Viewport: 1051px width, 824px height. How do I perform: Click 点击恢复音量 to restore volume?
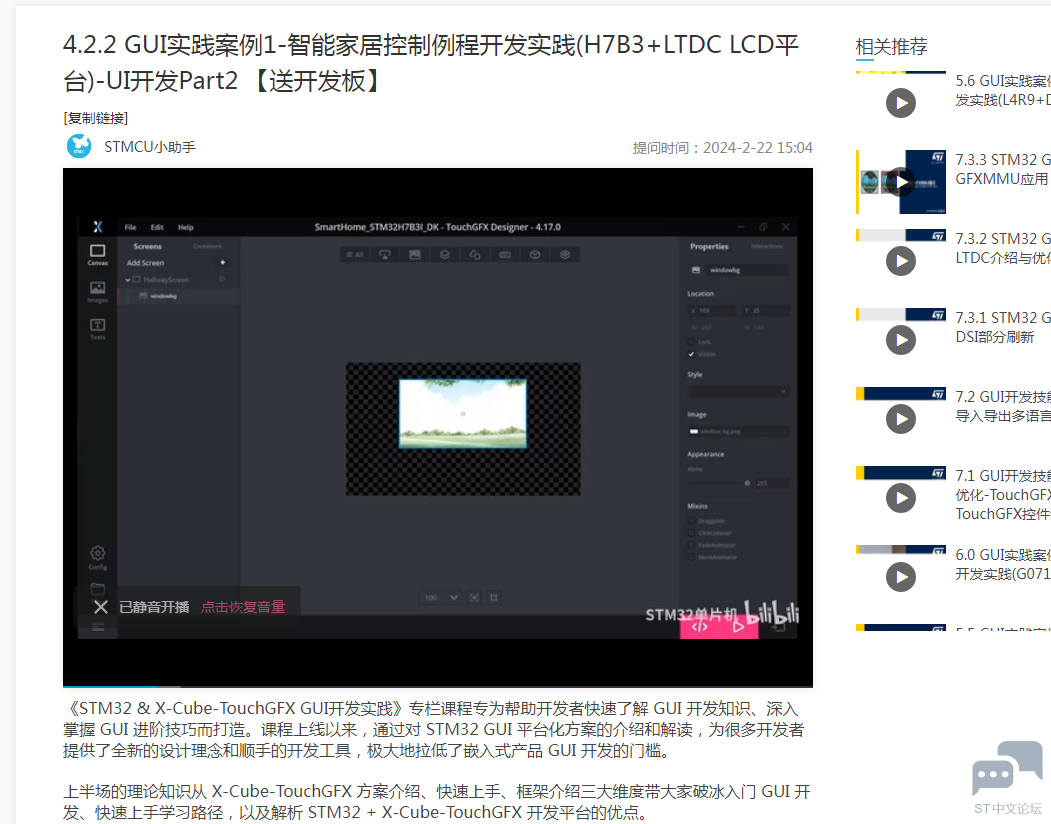(243, 607)
